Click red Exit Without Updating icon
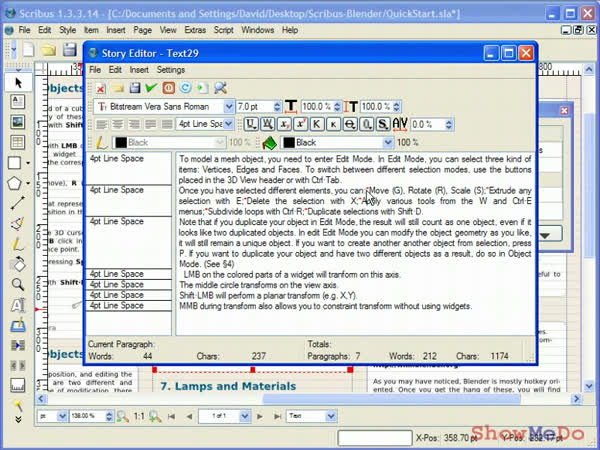Image resolution: width=600 pixels, height=450 pixels. click(168, 88)
